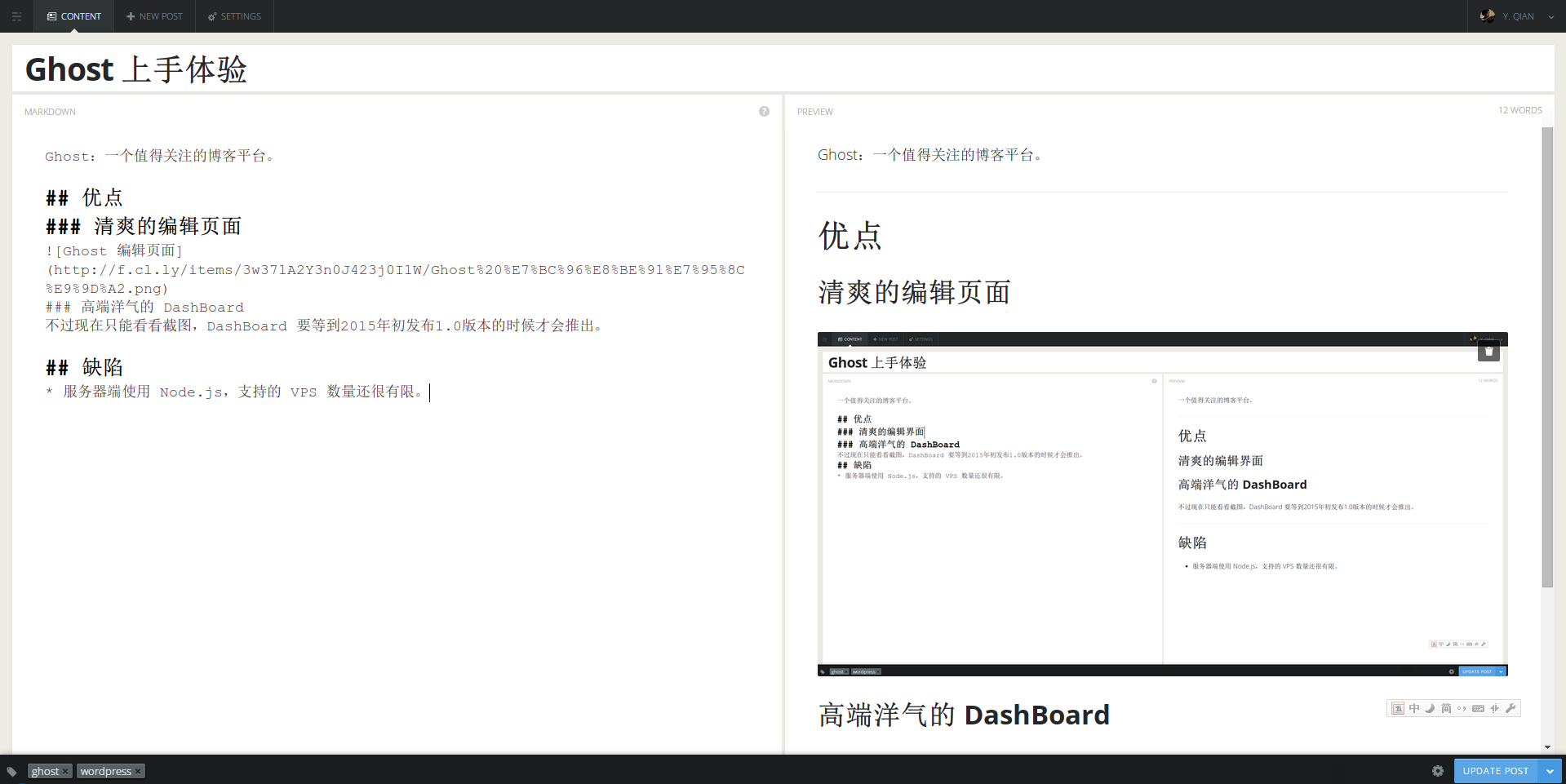Image resolution: width=1566 pixels, height=784 pixels.
Task: Click the '### 清爽的编辑页面' markdown line
Action: click(x=144, y=226)
